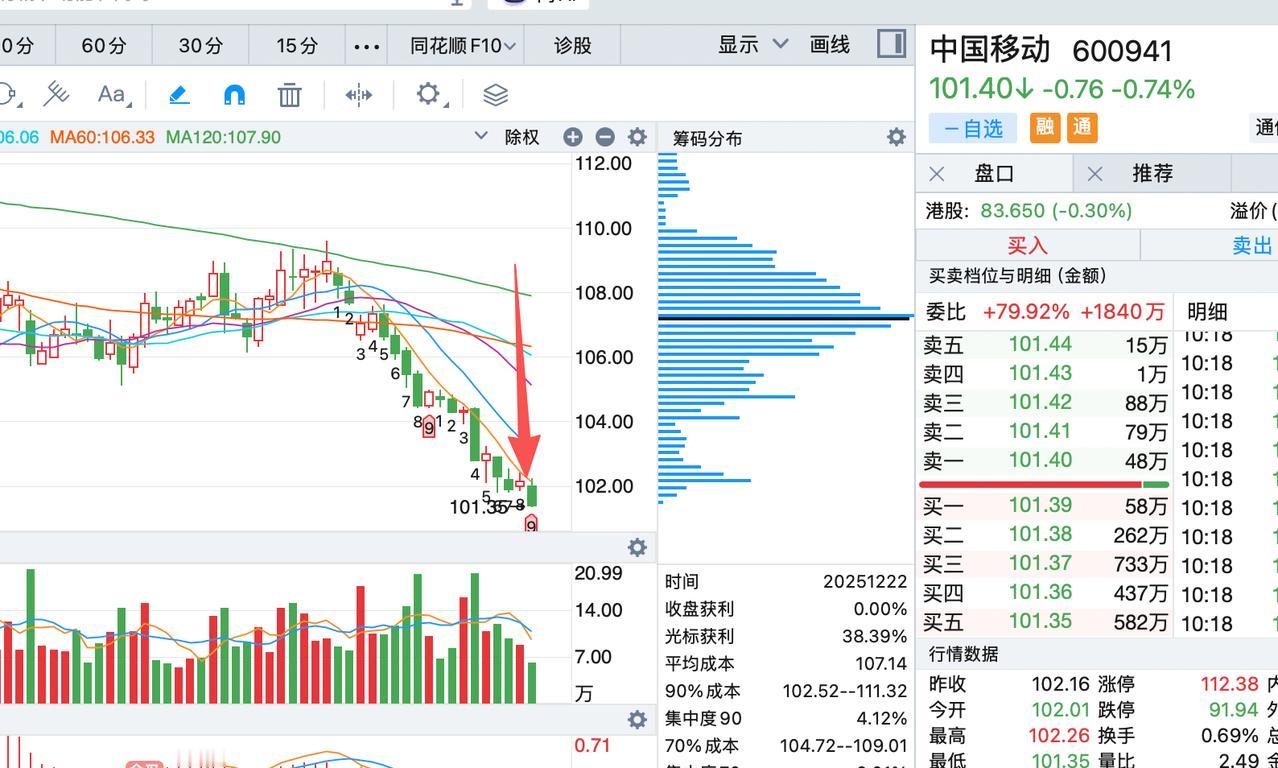Viewport: 1278px width, 768px height.
Task: Click the 诊股 diagnosis button
Action: point(571,45)
